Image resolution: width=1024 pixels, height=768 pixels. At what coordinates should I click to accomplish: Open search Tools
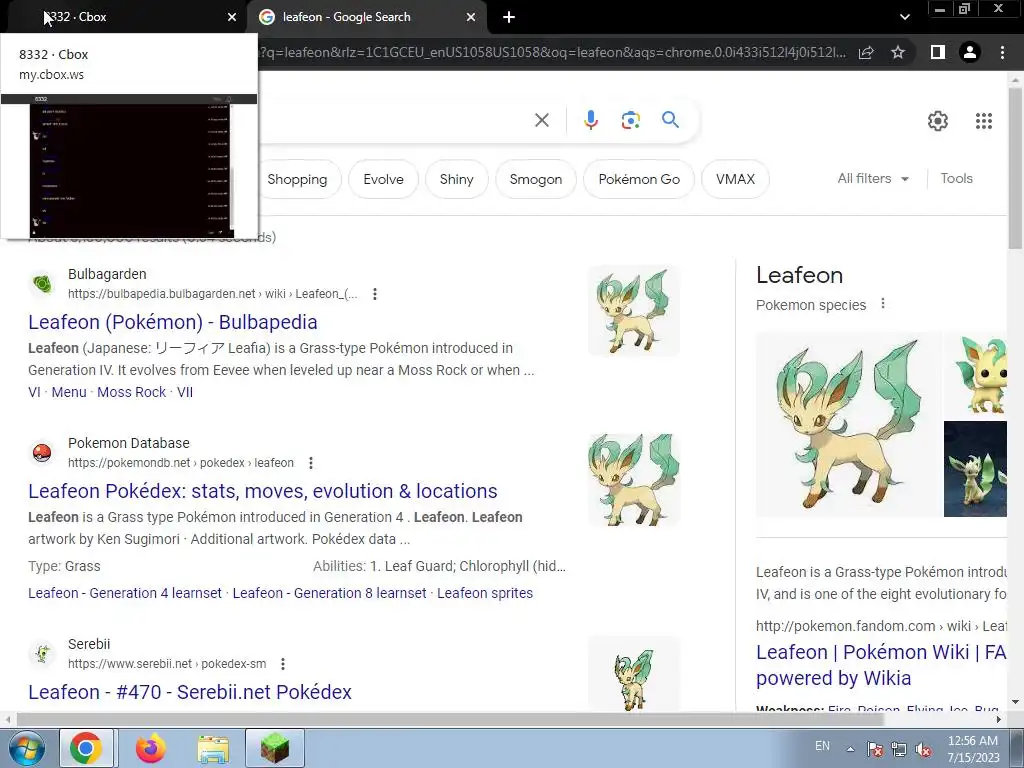pos(956,178)
